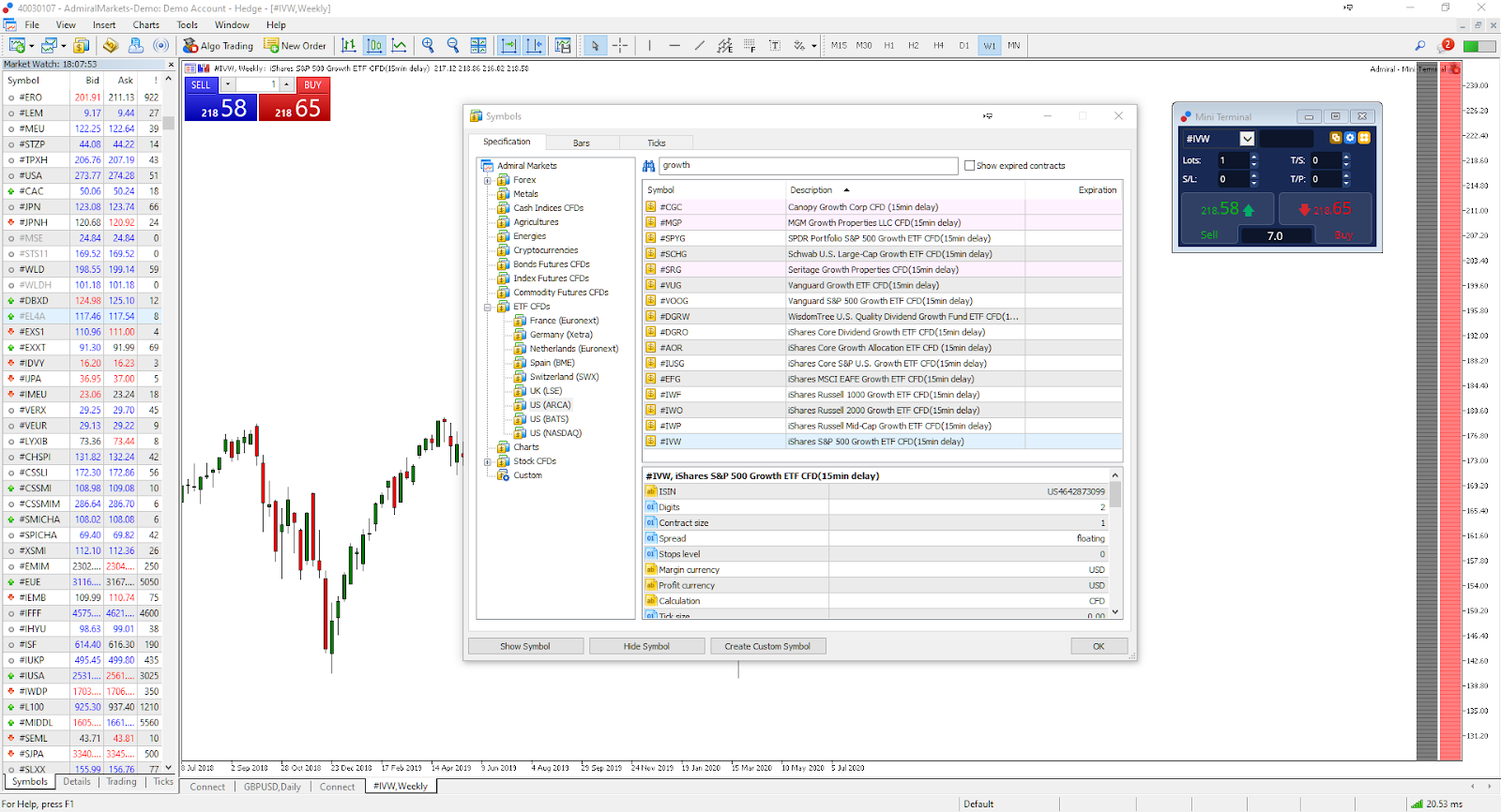Image resolution: width=1501 pixels, height=812 pixels.
Task: Open the Mini Terminal symbol dropdown
Action: (x=1247, y=139)
